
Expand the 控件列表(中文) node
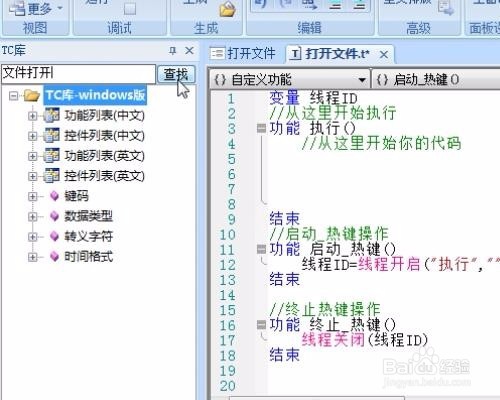click(32, 136)
